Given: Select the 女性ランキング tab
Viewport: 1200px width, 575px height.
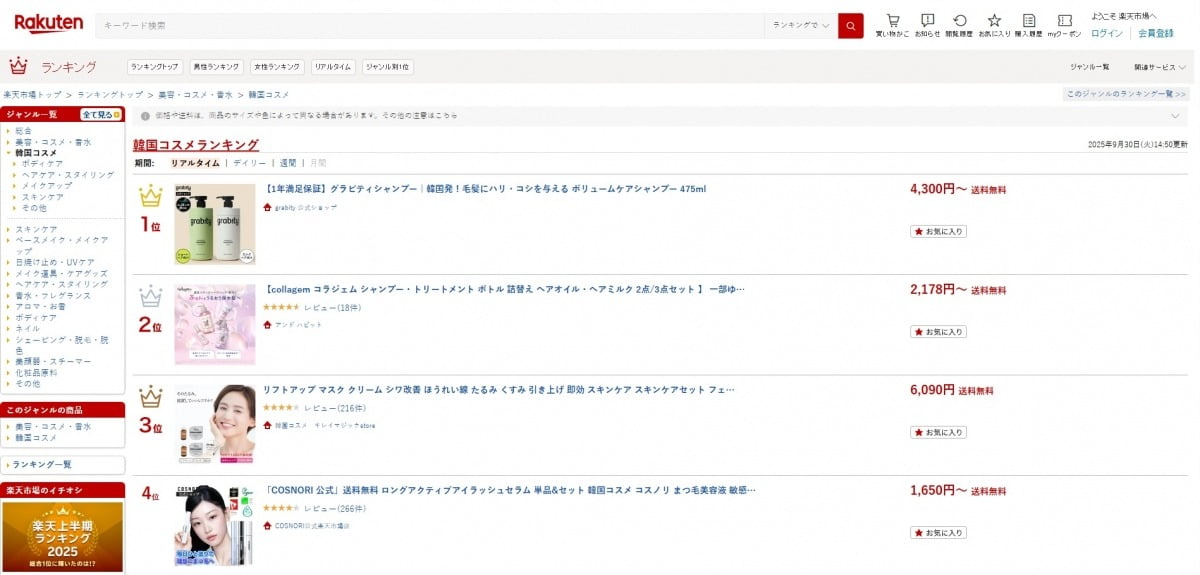Looking at the screenshot, I should tap(277, 67).
